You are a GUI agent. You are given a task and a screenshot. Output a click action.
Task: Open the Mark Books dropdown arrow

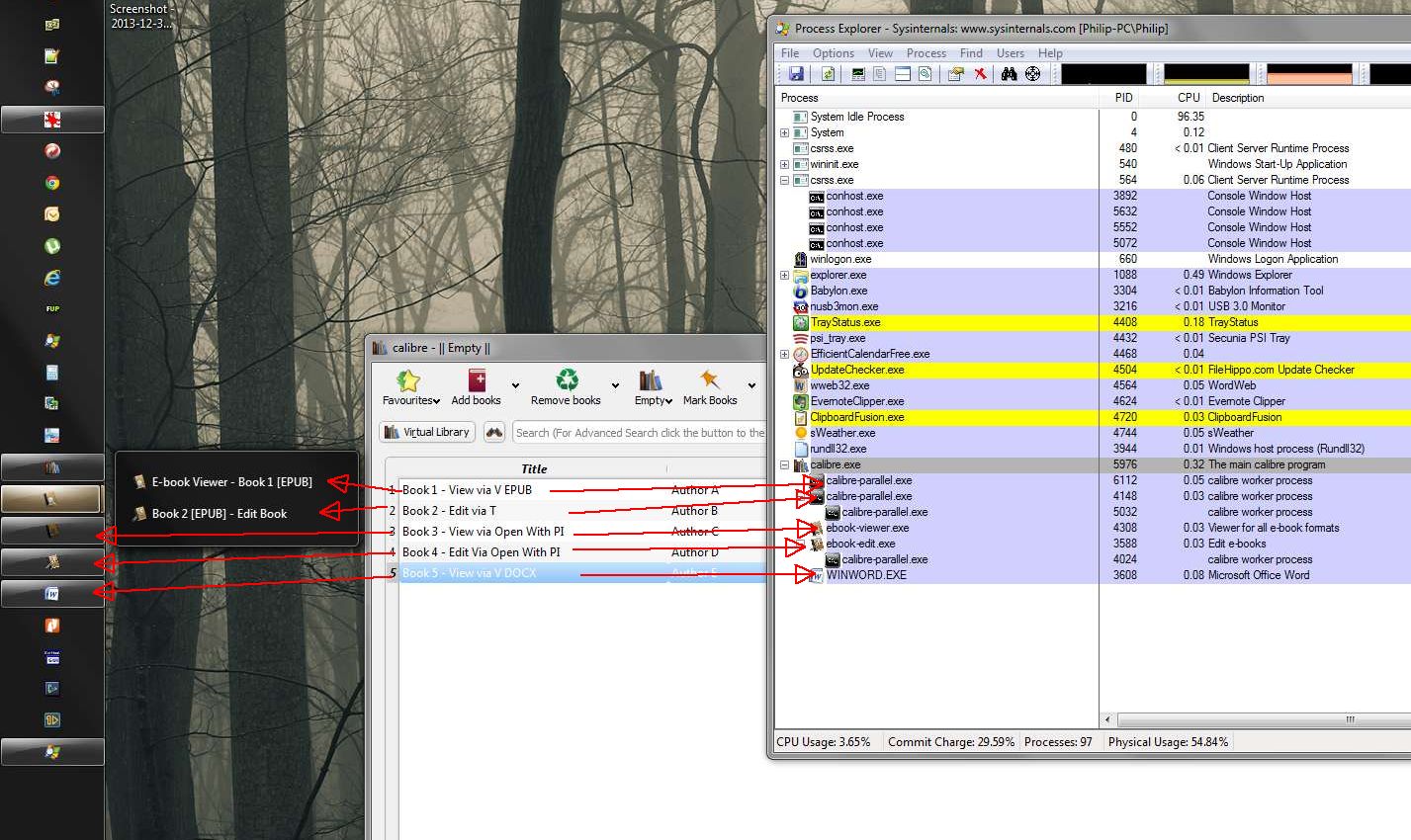coord(751,385)
